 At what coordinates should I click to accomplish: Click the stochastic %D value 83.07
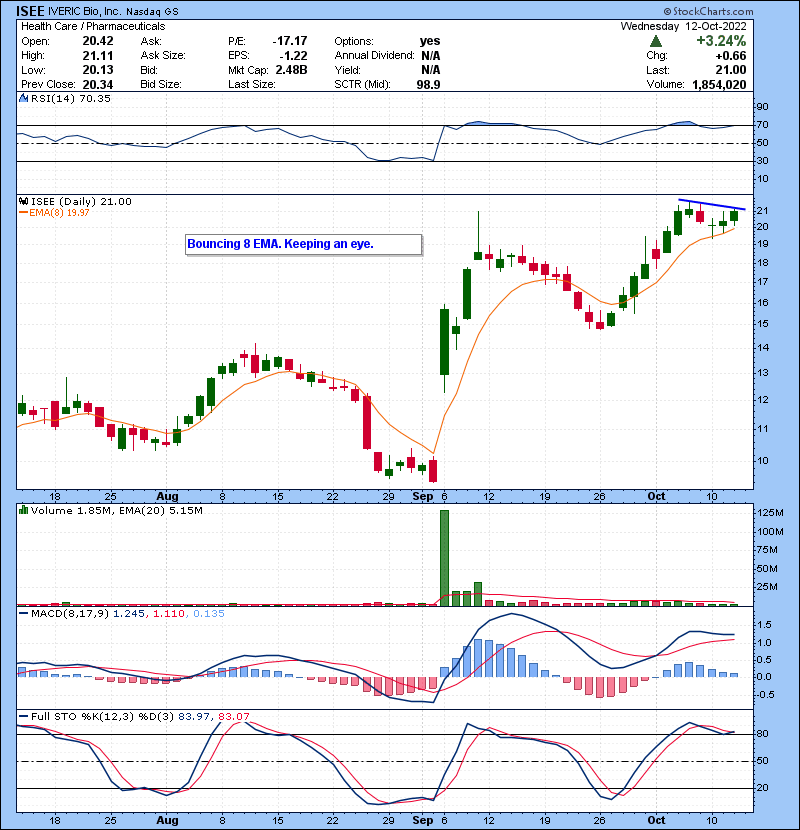233,717
